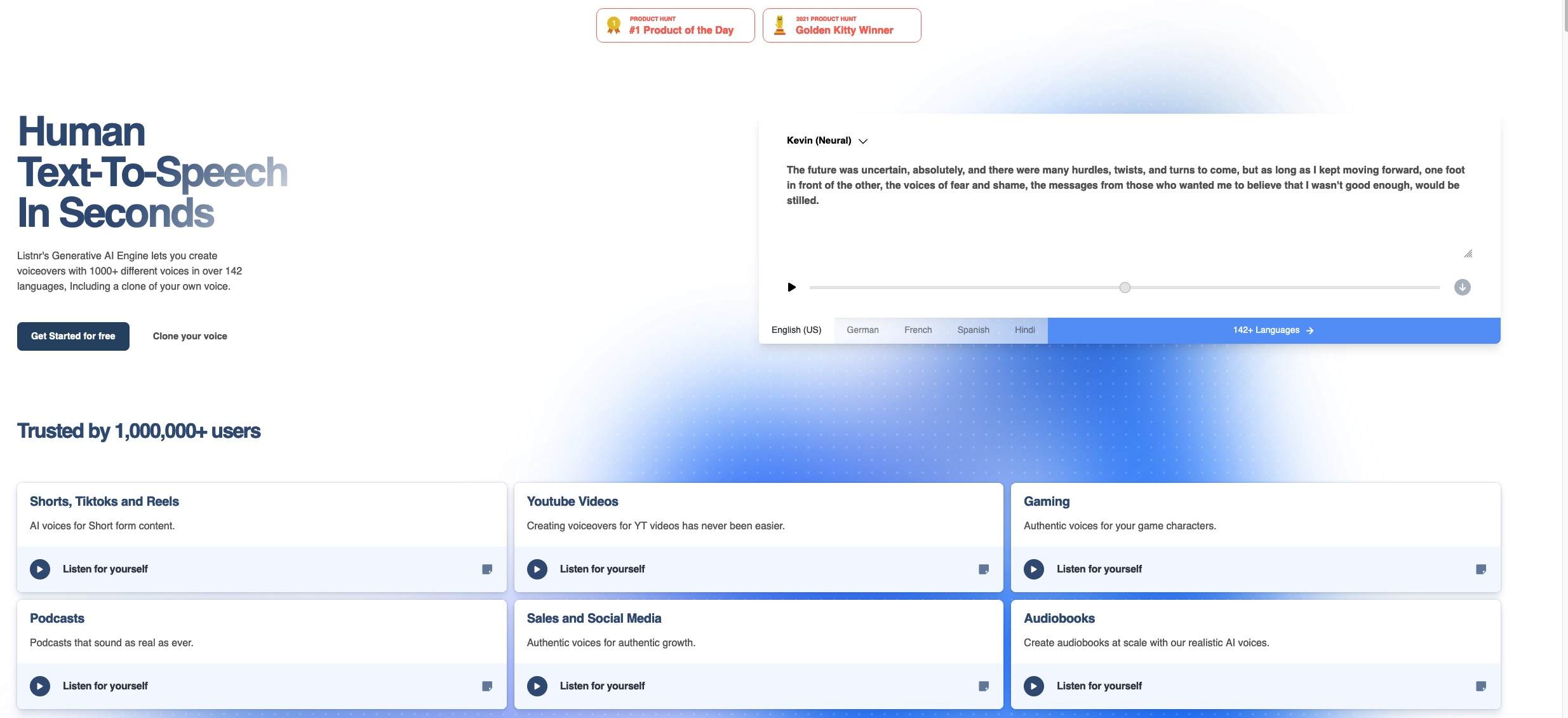Screen dimensions: 1568x718
Task: Click the page's vertical scrollbar thumb
Action: pos(1565,15)
